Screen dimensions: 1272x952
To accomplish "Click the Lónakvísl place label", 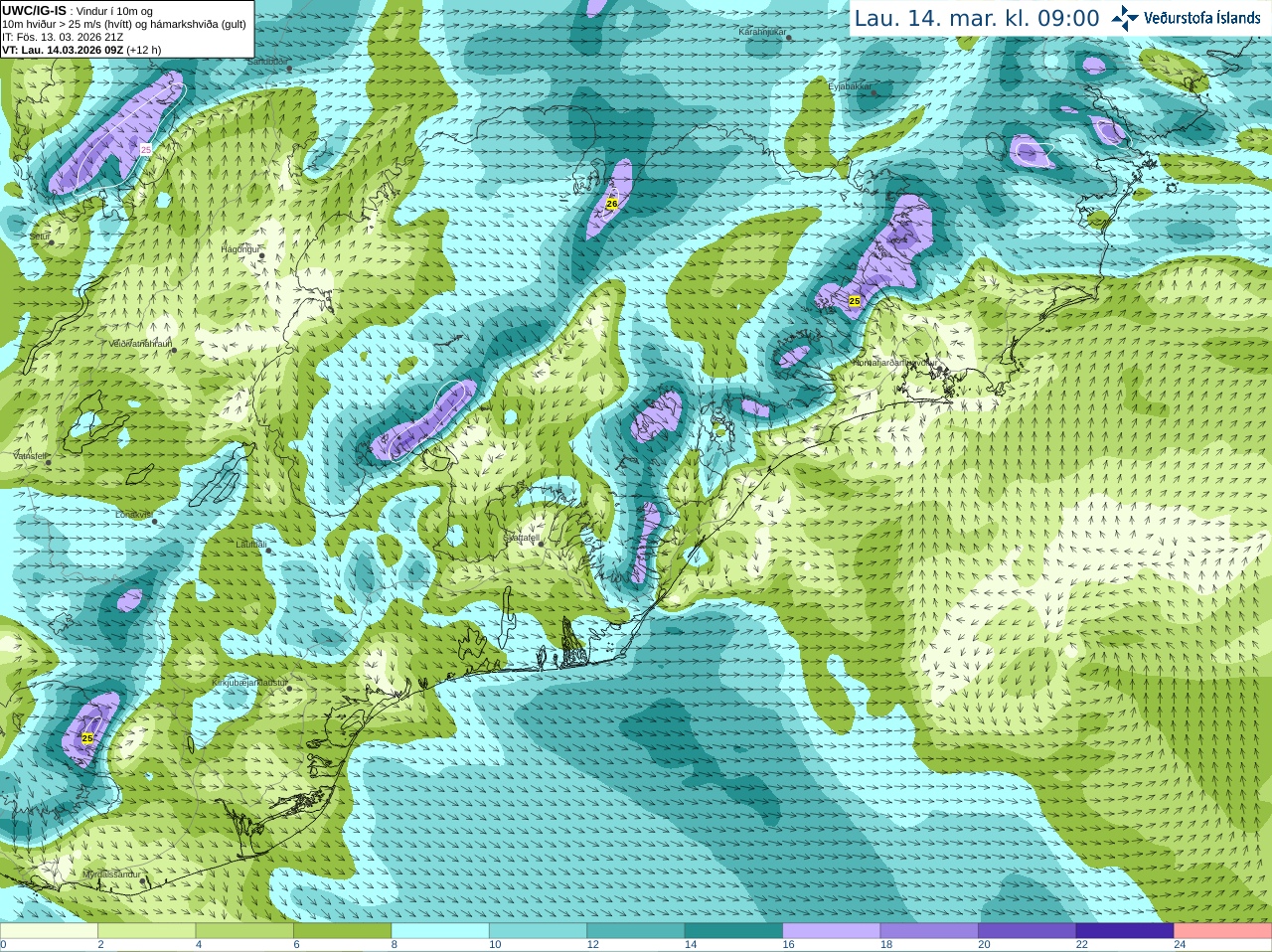I will pyautogui.click(x=132, y=514).
